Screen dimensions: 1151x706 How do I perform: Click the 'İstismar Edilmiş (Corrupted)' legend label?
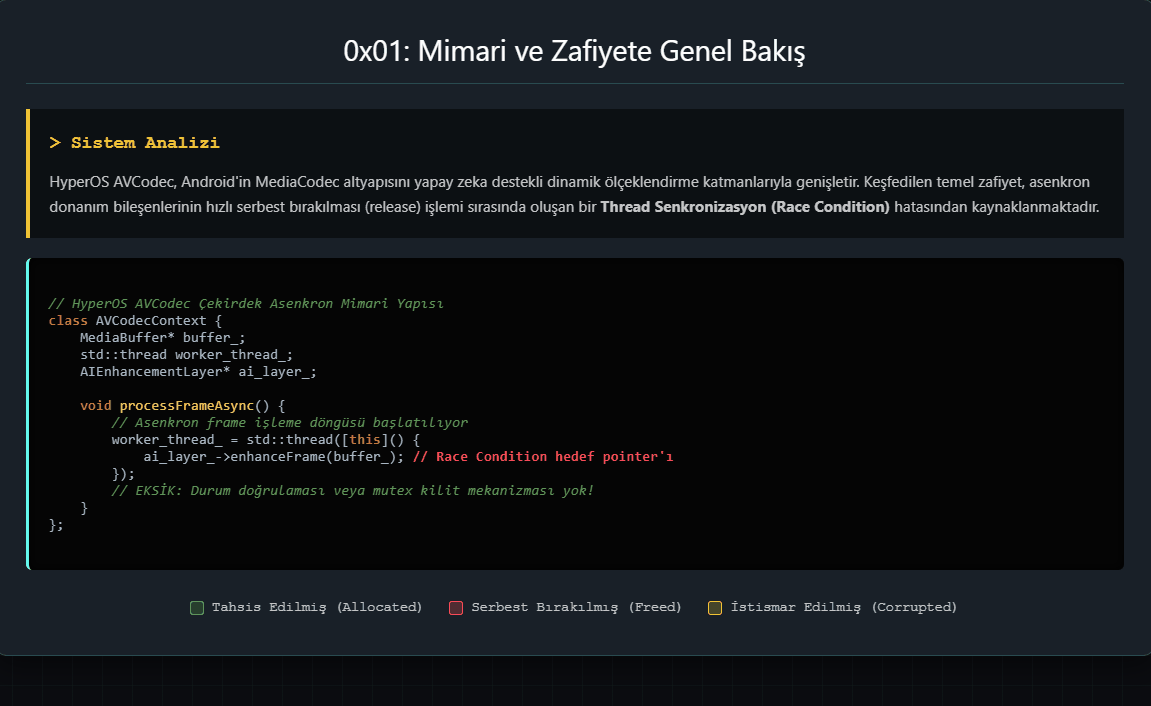pyautogui.click(x=843, y=607)
